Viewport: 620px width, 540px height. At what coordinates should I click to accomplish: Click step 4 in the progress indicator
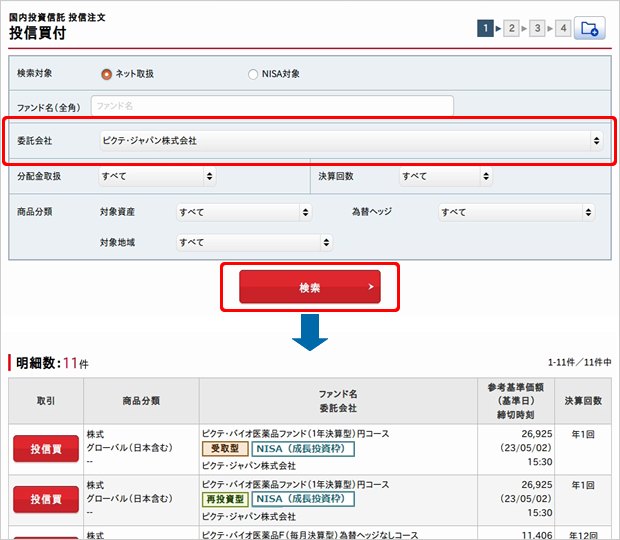tap(563, 28)
